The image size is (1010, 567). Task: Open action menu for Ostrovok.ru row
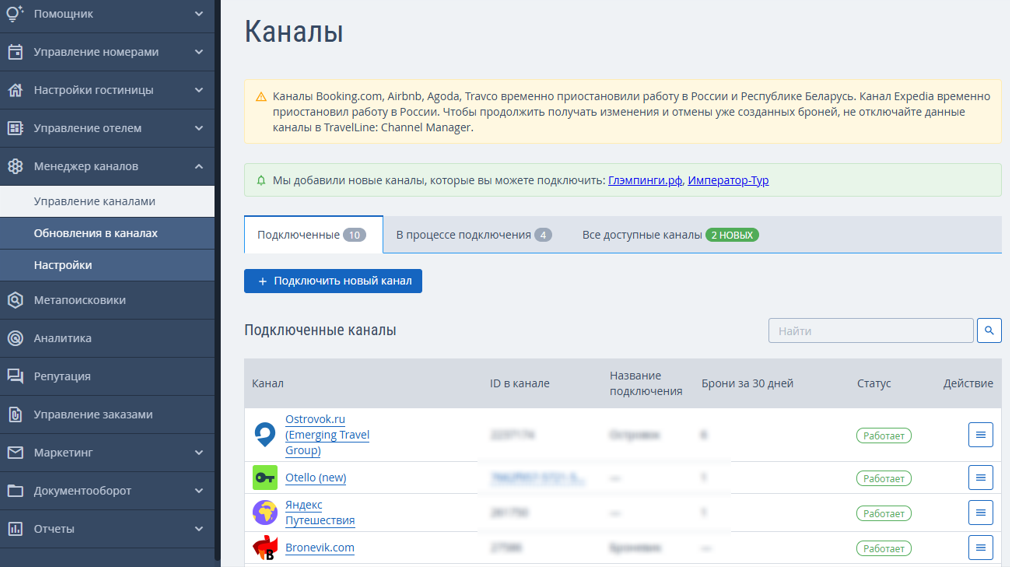pyautogui.click(x=980, y=435)
